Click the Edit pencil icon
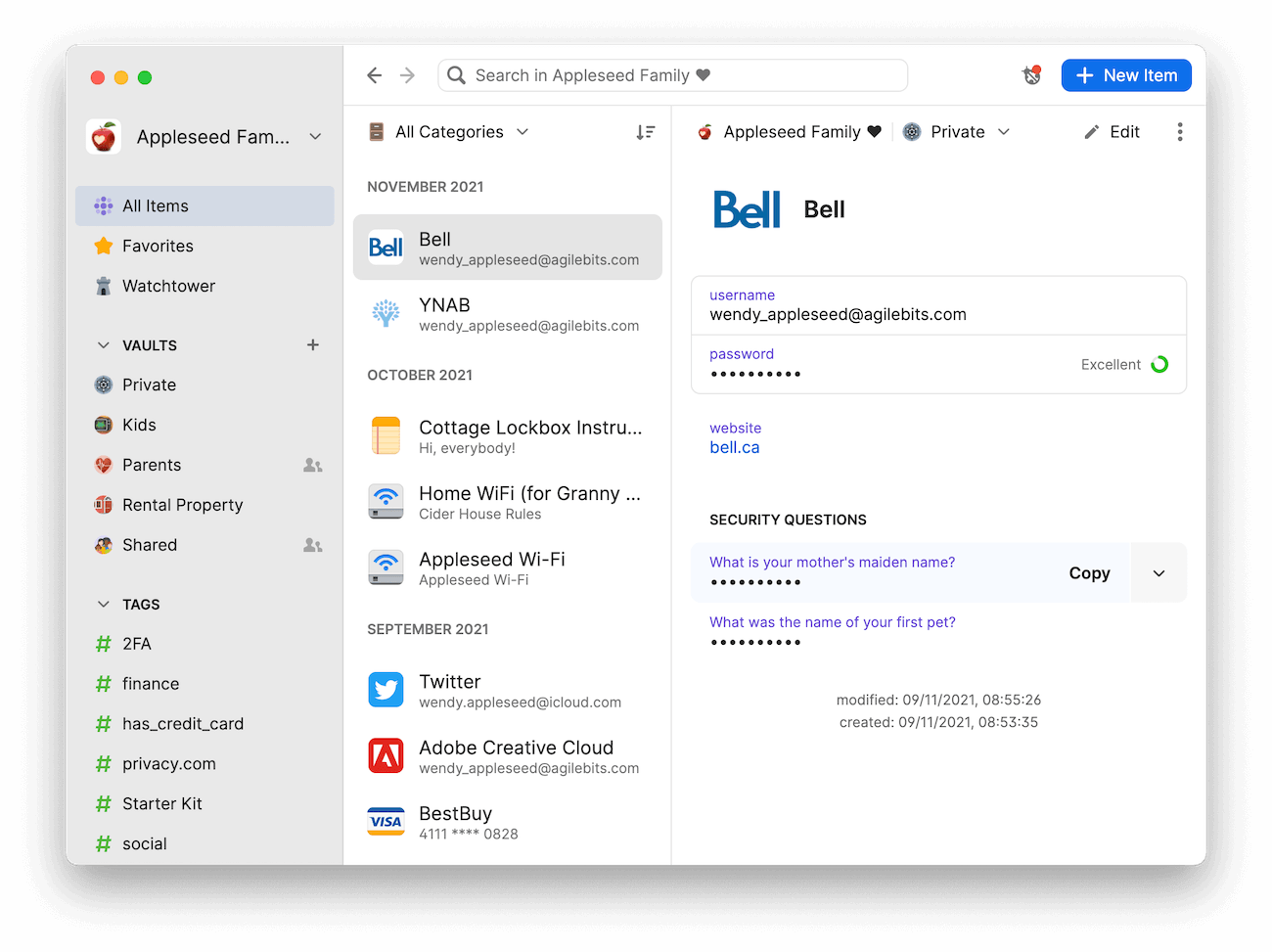 (1094, 131)
